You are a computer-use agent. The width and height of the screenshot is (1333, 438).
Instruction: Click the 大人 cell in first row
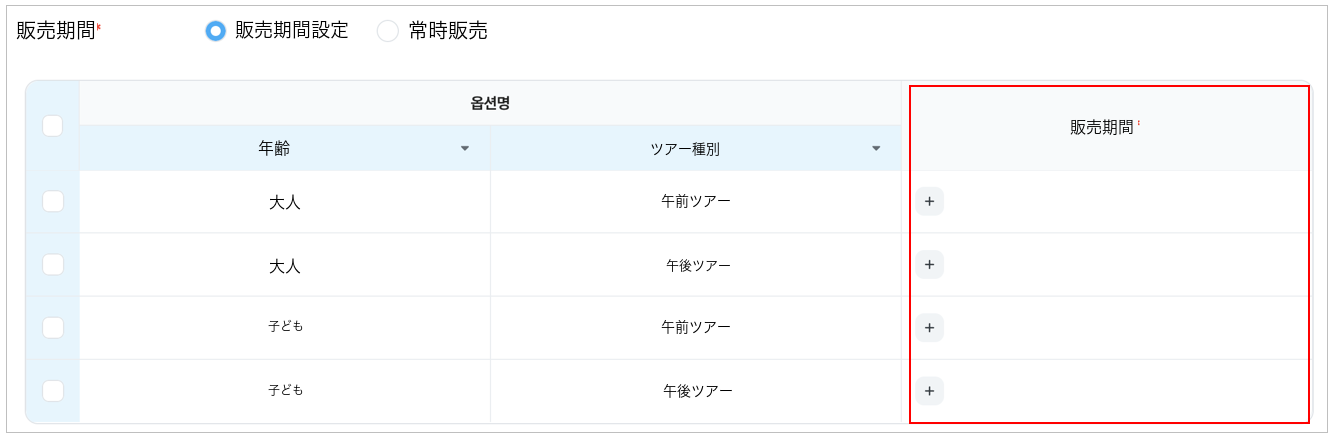pos(285,202)
